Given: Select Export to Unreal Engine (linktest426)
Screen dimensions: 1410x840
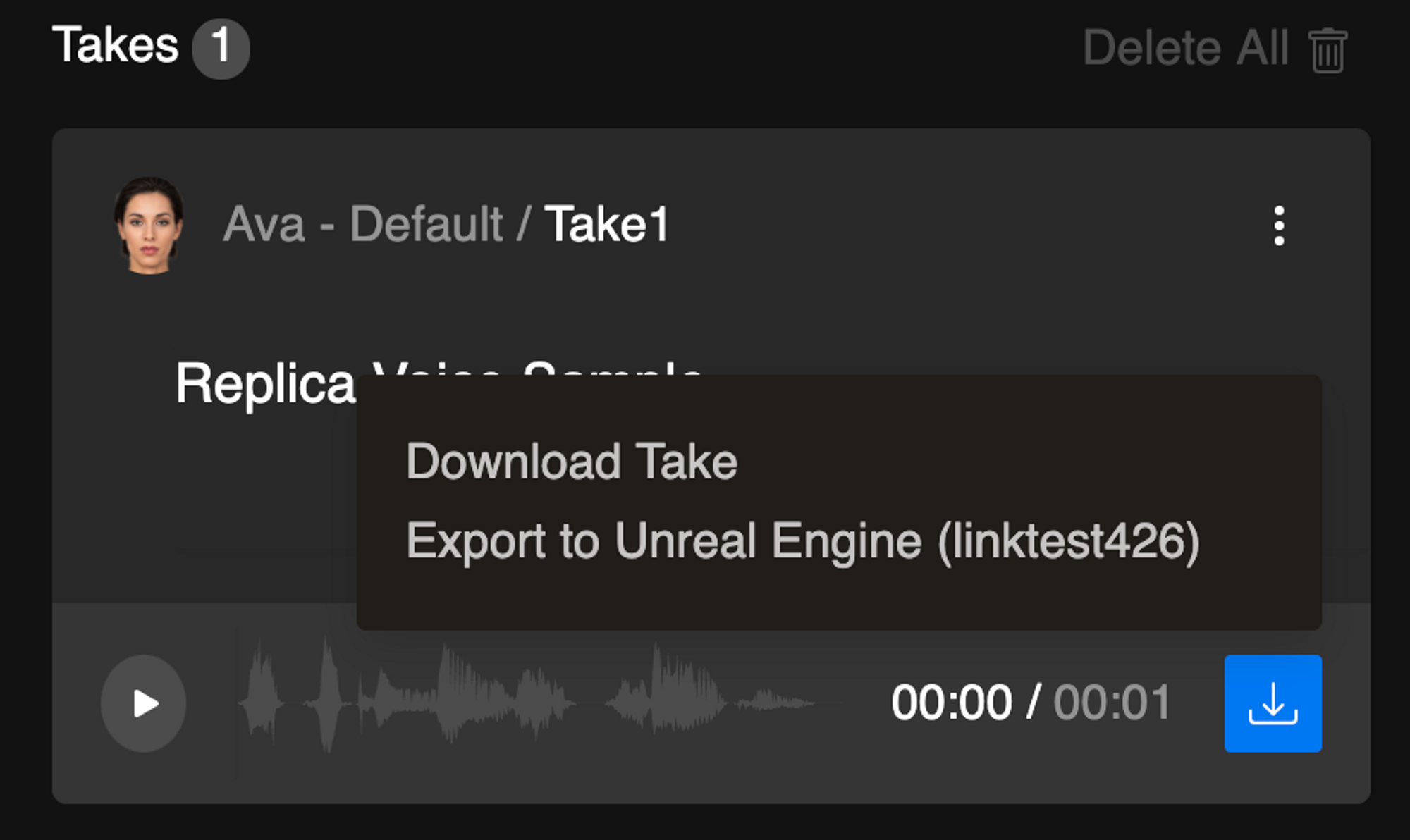Looking at the screenshot, I should [x=803, y=541].
